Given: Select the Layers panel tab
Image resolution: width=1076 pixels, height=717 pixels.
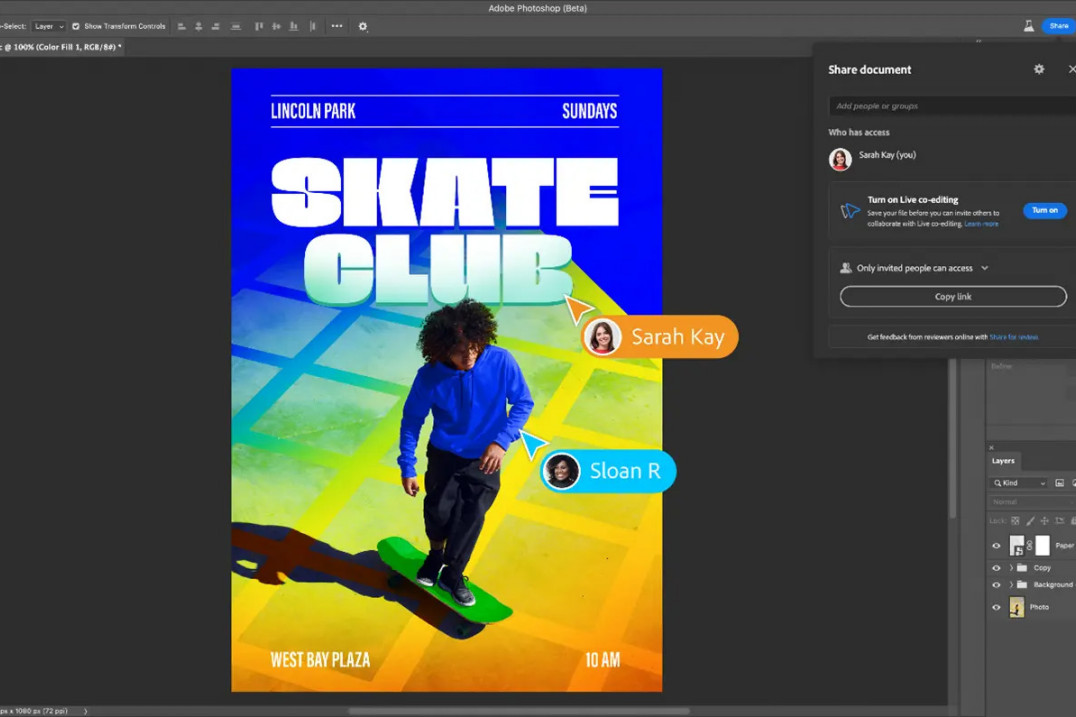Looking at the screenshot, I should coord(1003,461).
